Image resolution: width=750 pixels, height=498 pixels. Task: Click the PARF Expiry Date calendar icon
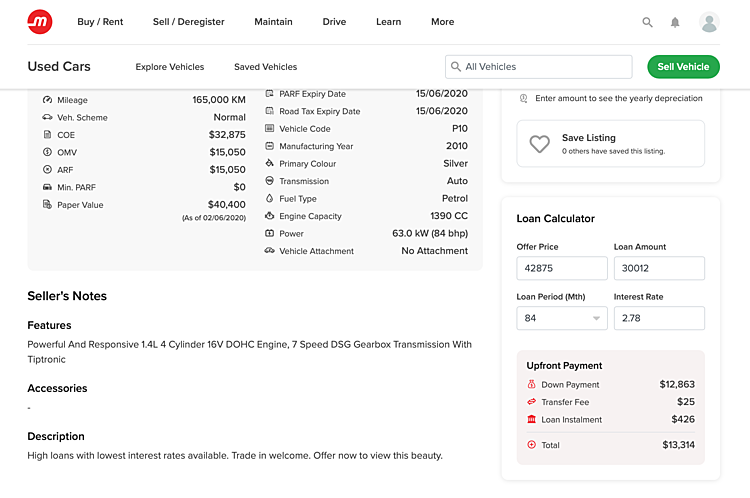pyautogui.click(x=269, y=94)
